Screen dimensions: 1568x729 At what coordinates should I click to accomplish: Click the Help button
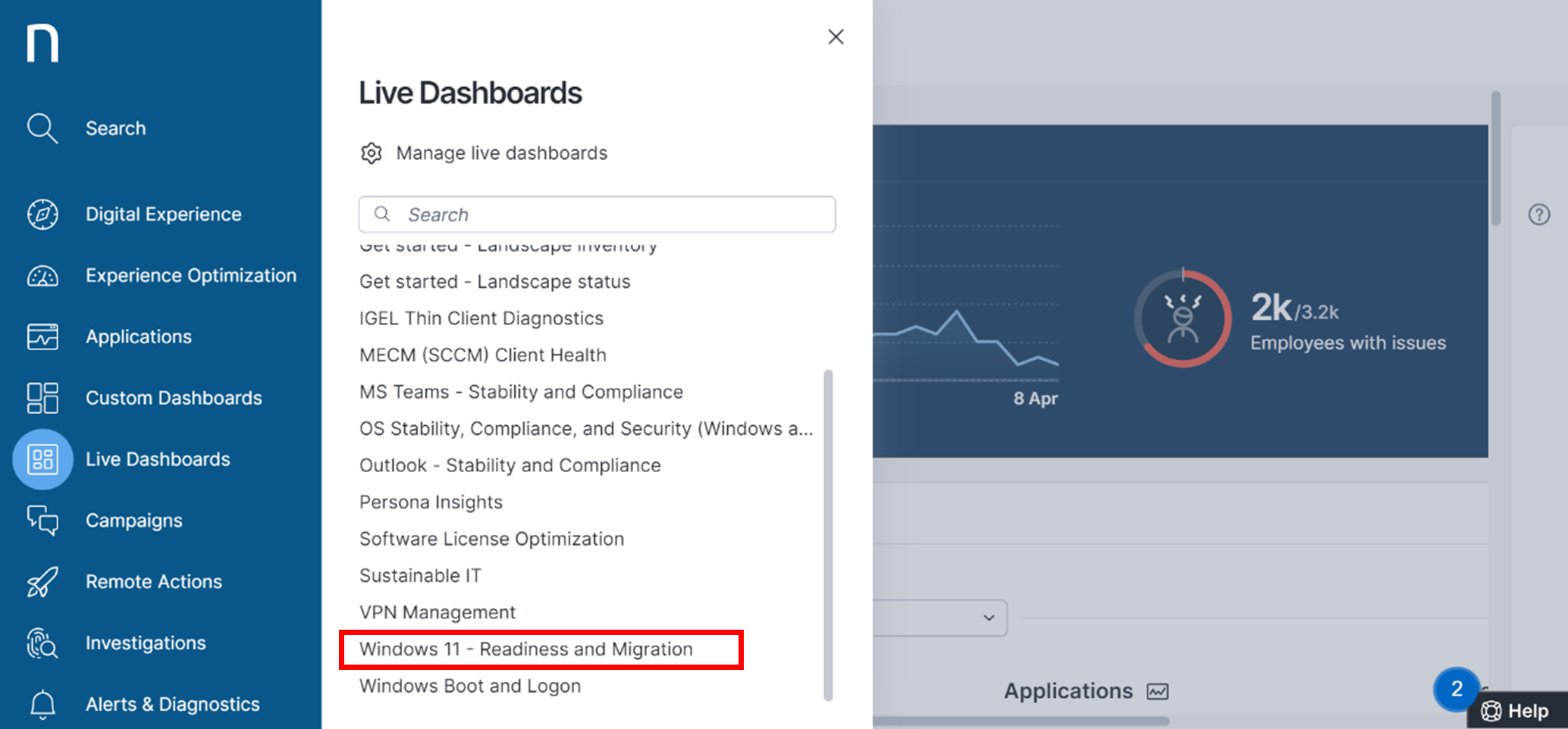tap(1516, 711)
